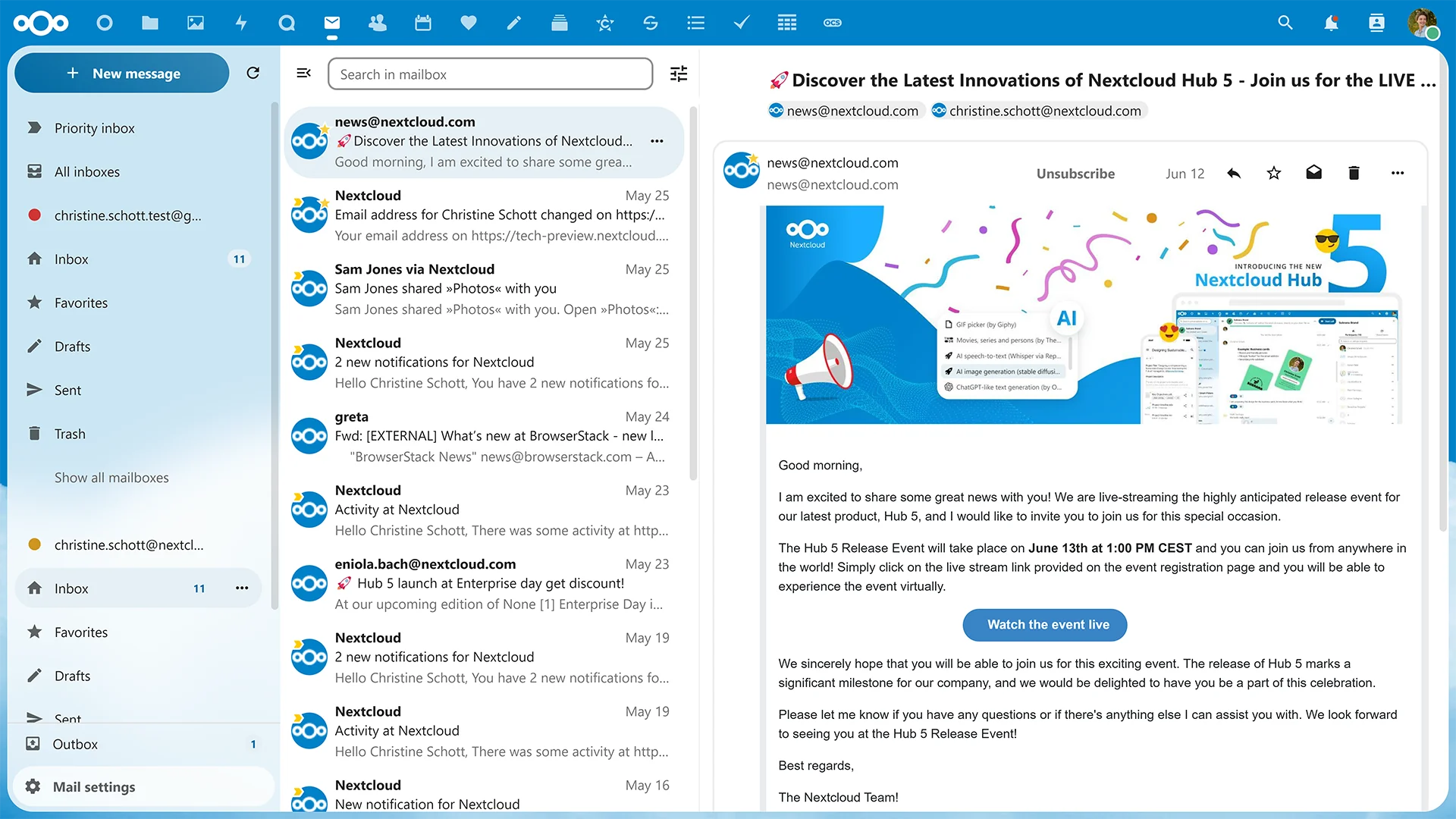The image size is (1456, 819).
Task: Open the actions menu on the selected Discover email
Action: click(657, 141)
